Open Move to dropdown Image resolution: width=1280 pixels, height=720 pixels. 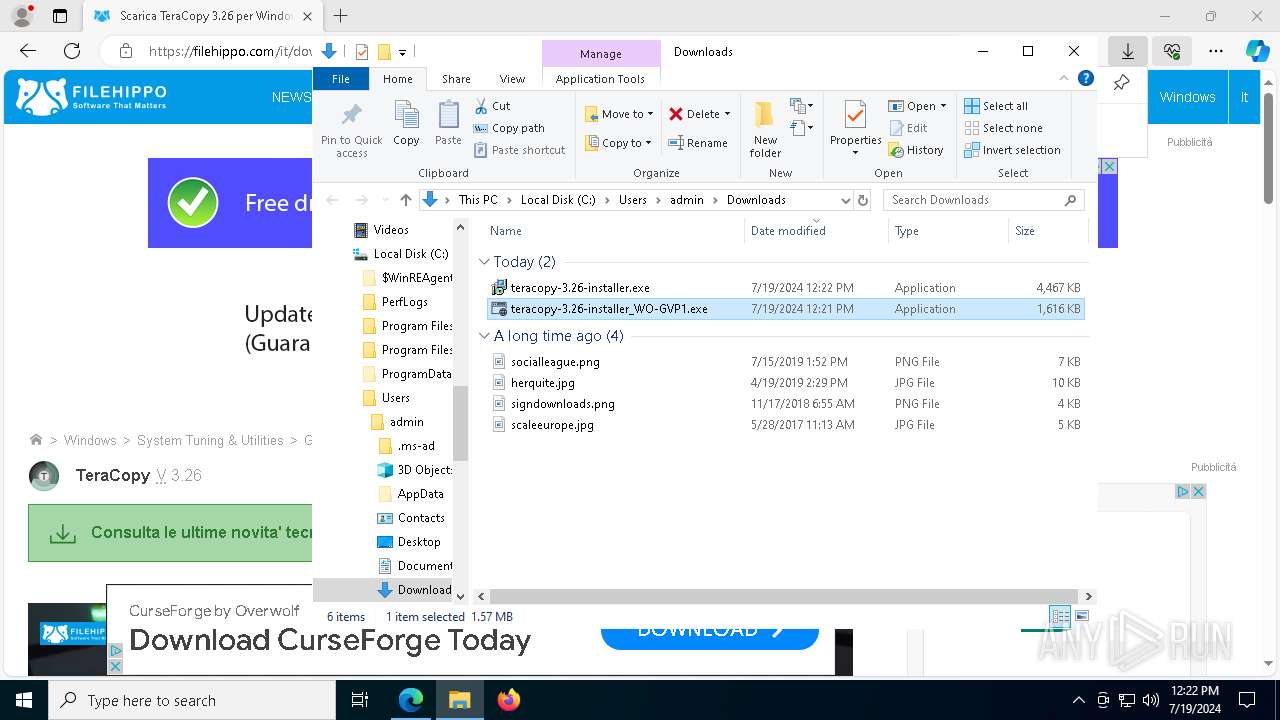619,114
